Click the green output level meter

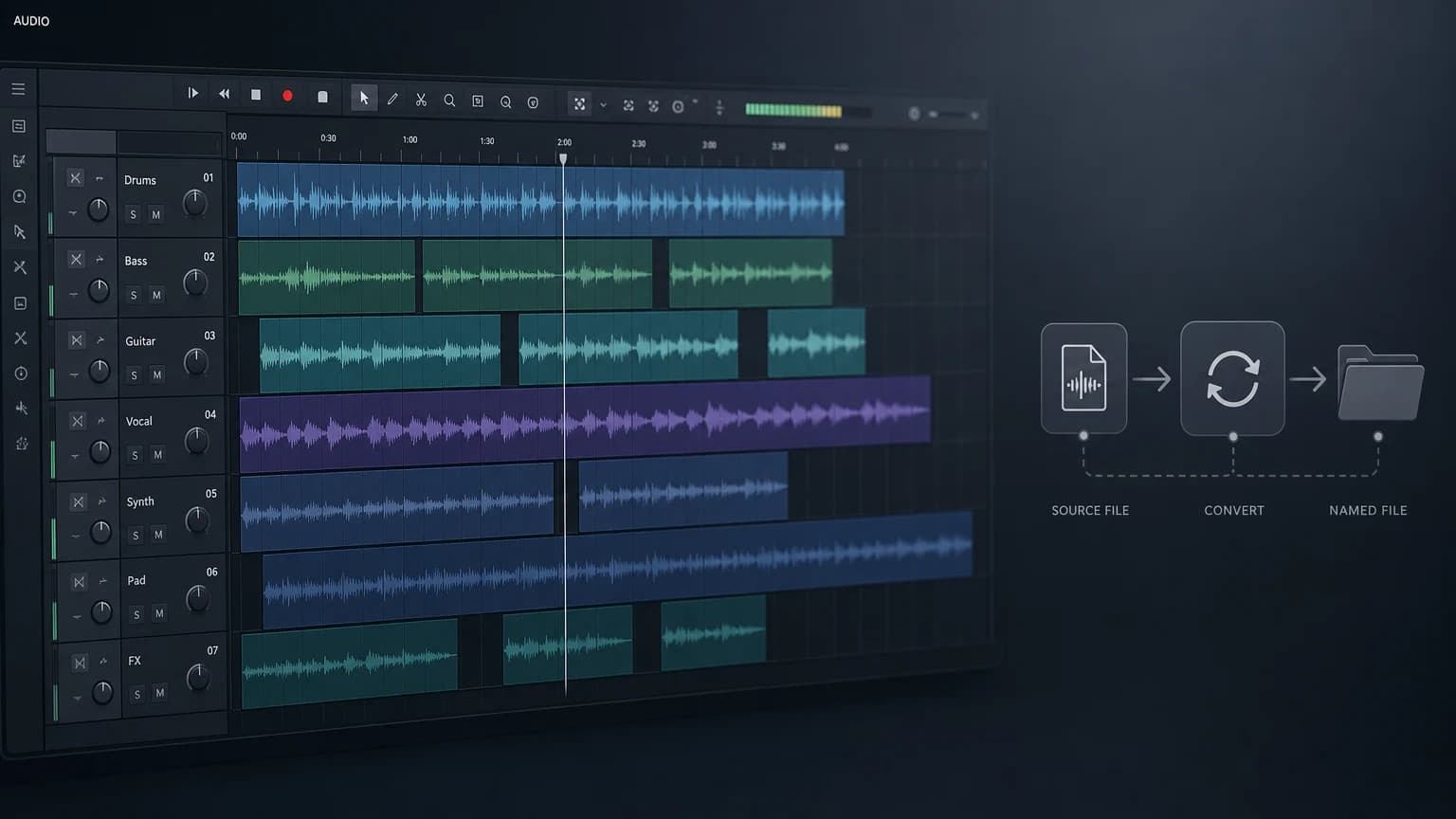click(793, 111)
